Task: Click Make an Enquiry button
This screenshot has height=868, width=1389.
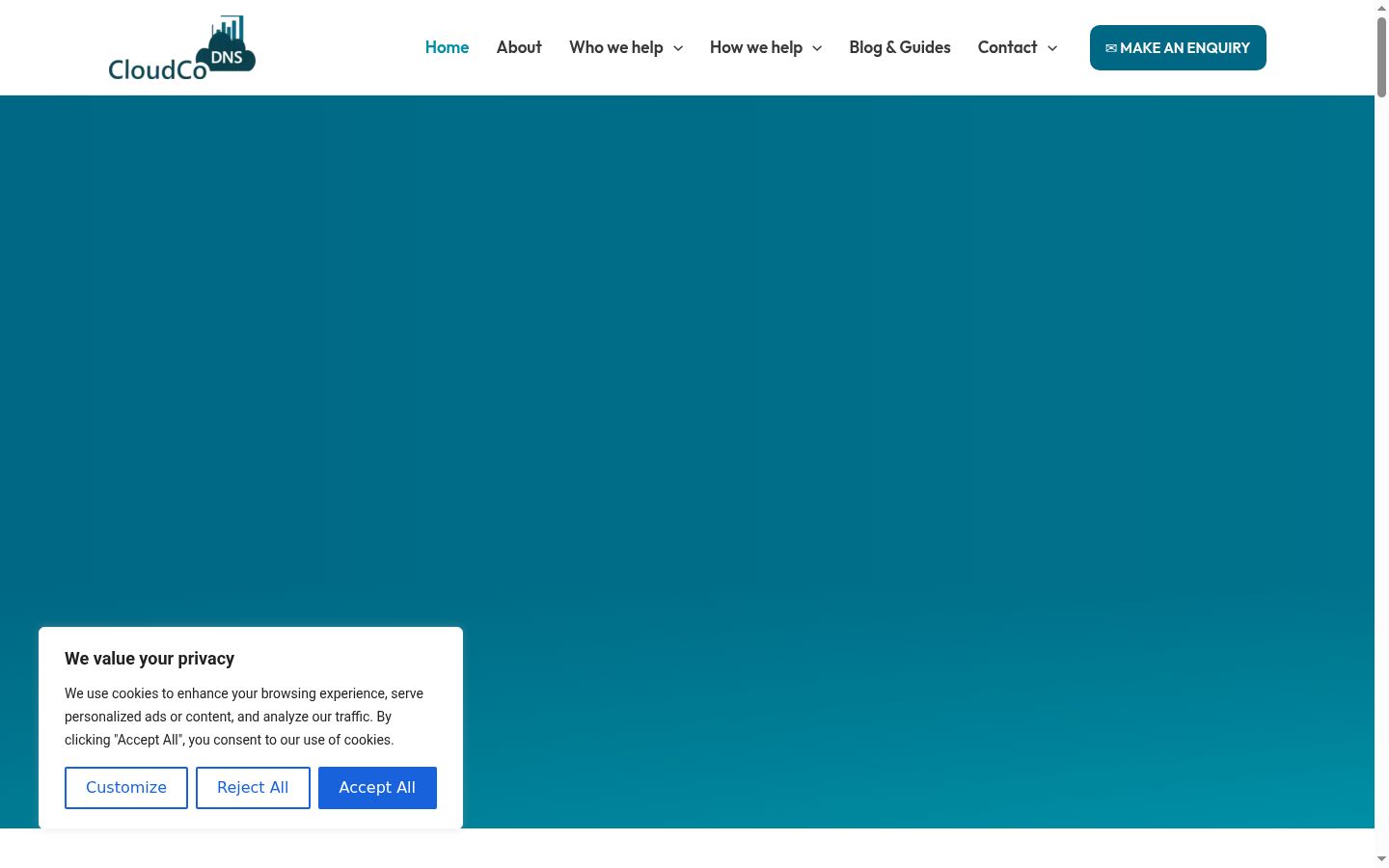Action: click(x=1178, y=47)
